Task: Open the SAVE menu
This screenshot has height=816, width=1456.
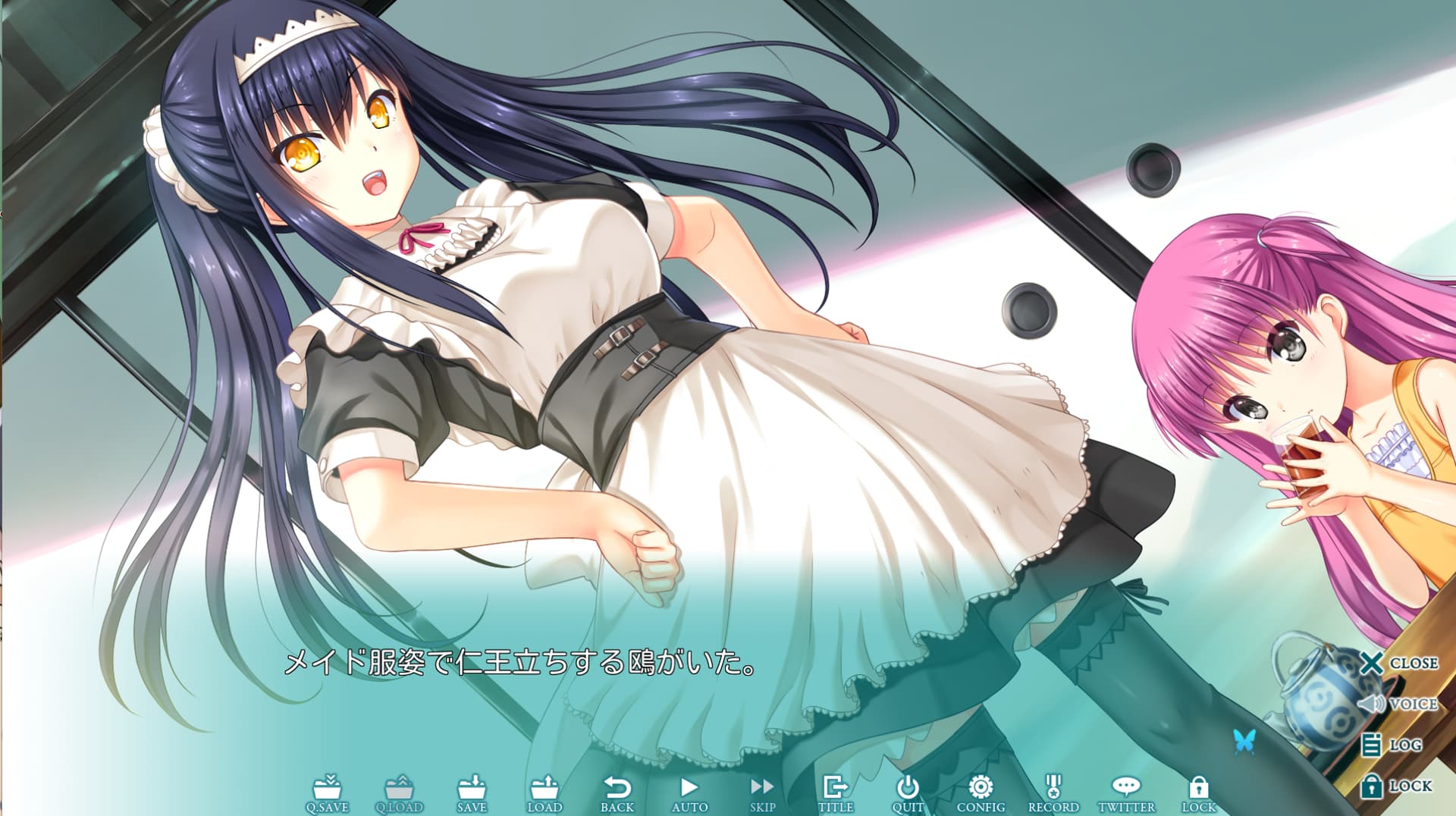Action: click(x=472, y=795)
